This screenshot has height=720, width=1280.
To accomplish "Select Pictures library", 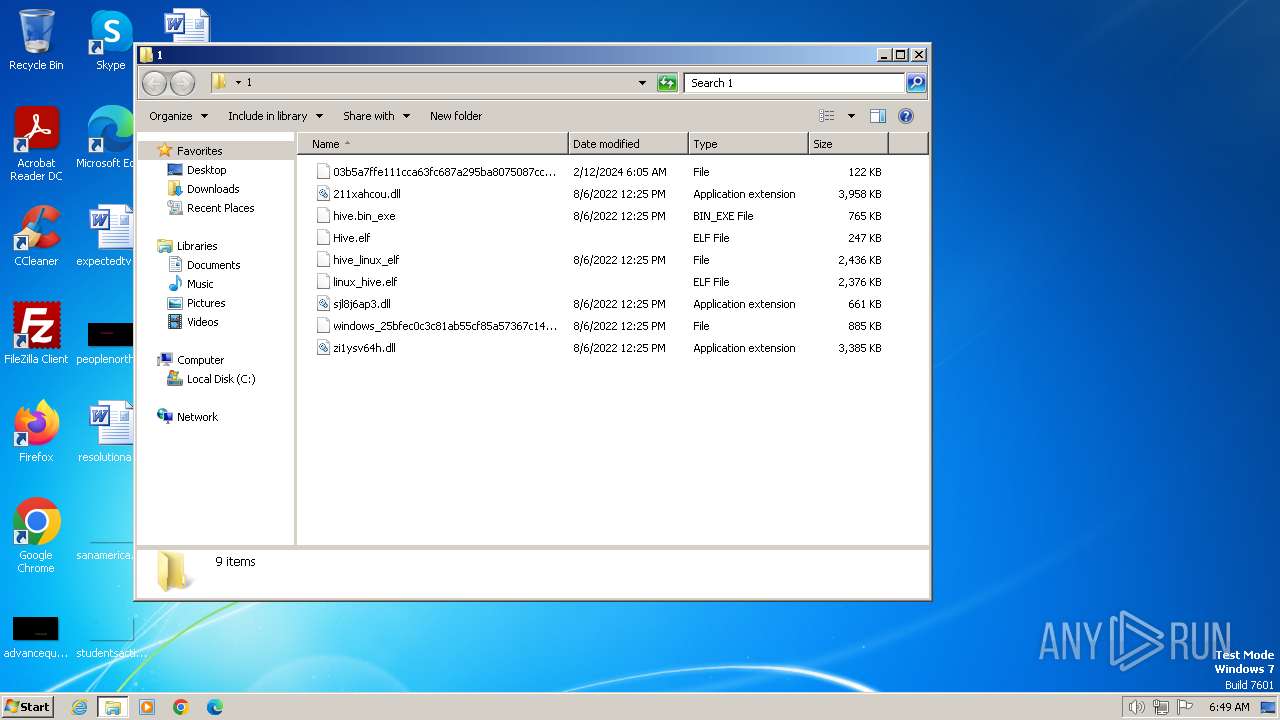I will [x=206, y=303].
